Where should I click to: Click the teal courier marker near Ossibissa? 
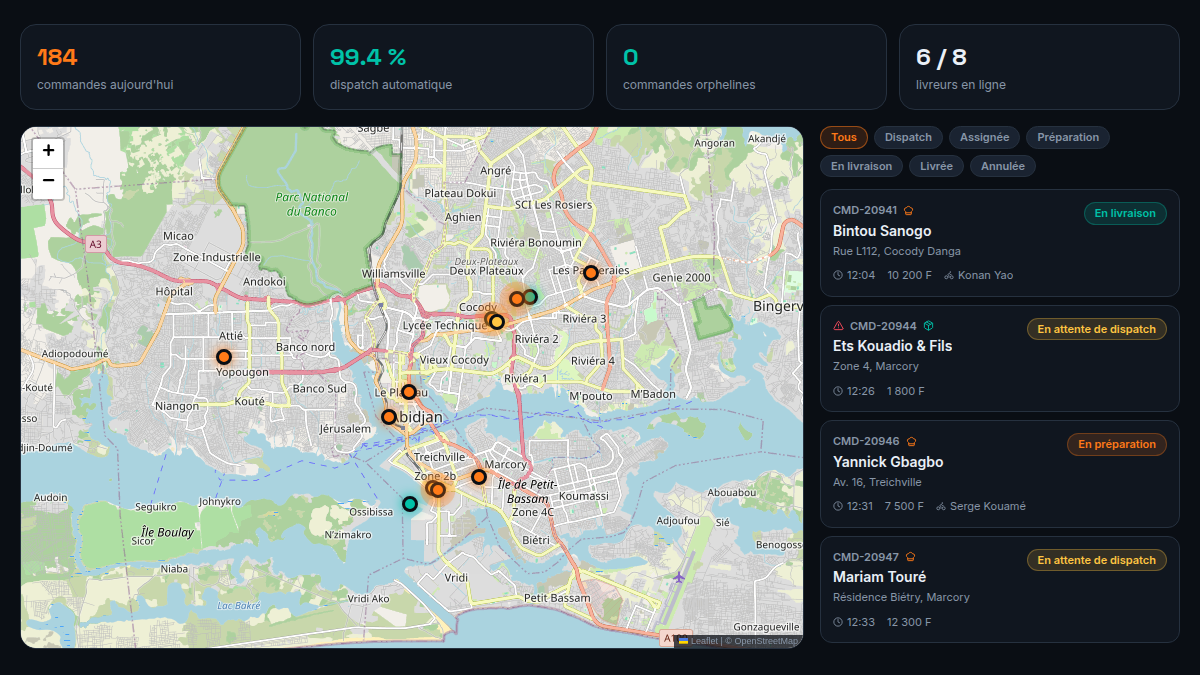click(410, 504)
